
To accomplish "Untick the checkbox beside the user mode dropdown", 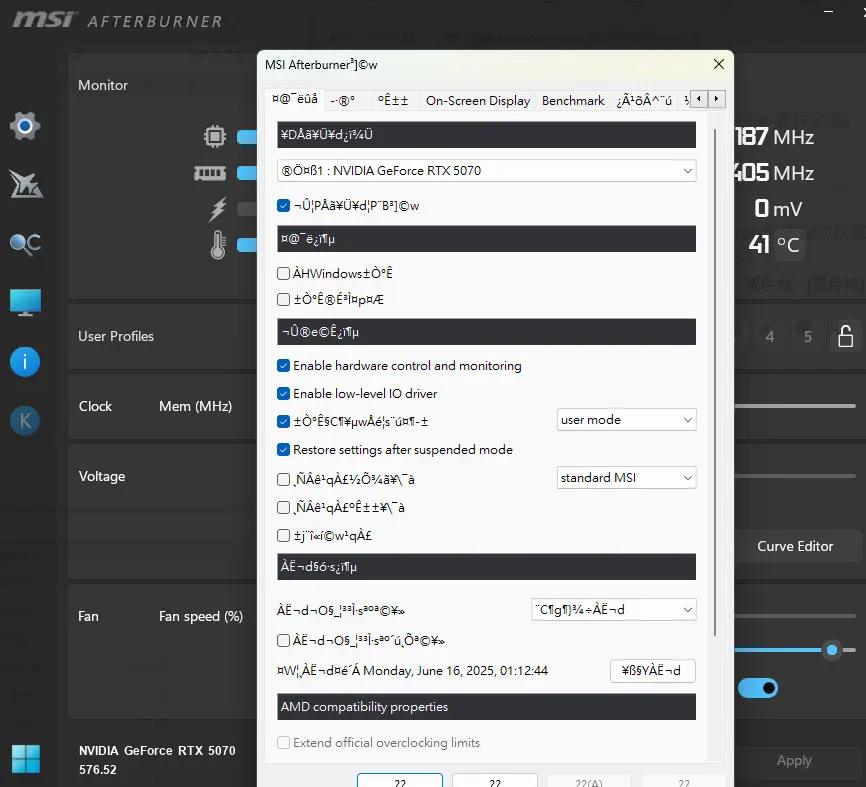I will [283, 421].
